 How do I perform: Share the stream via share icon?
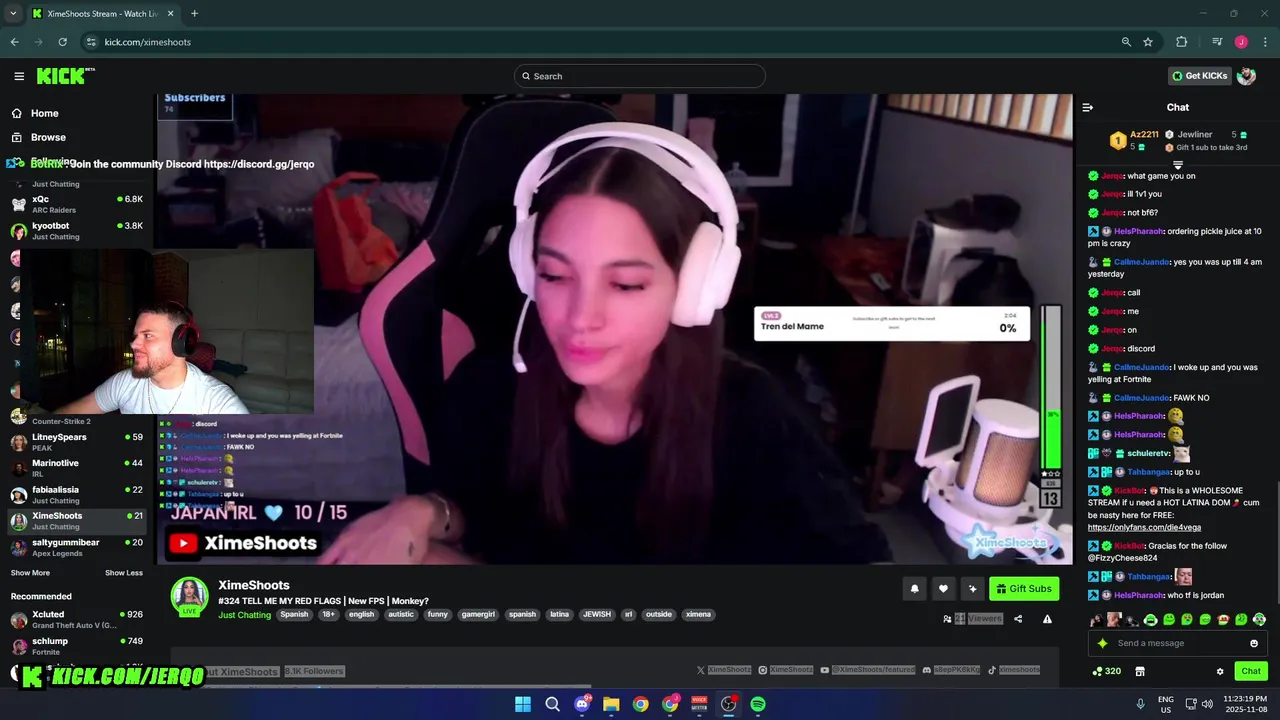[x=1018, y=619]
